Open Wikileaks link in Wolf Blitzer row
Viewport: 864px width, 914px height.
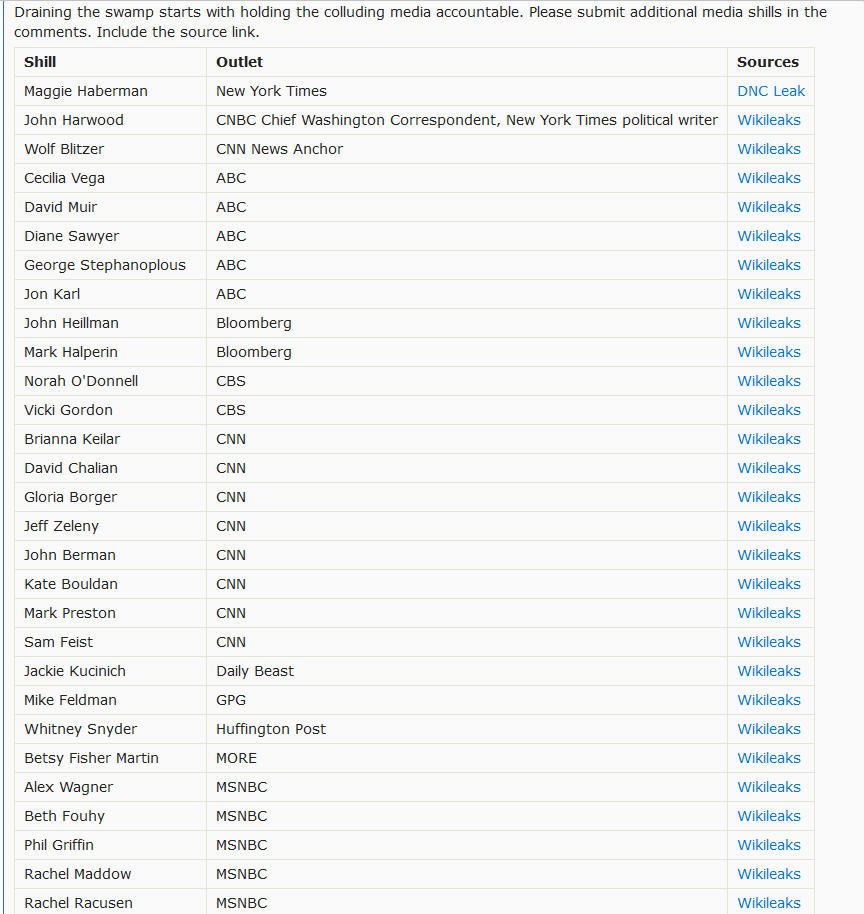coord(768,149)
